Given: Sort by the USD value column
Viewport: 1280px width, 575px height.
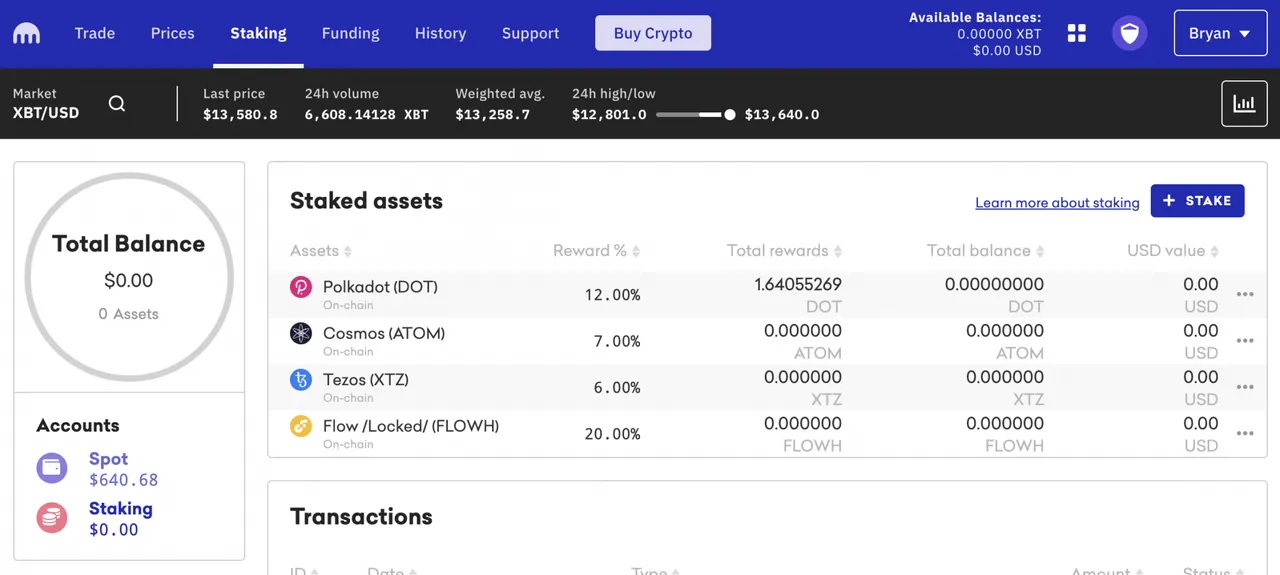Looking at the screenshot, I should click(x=1173, y=251).
